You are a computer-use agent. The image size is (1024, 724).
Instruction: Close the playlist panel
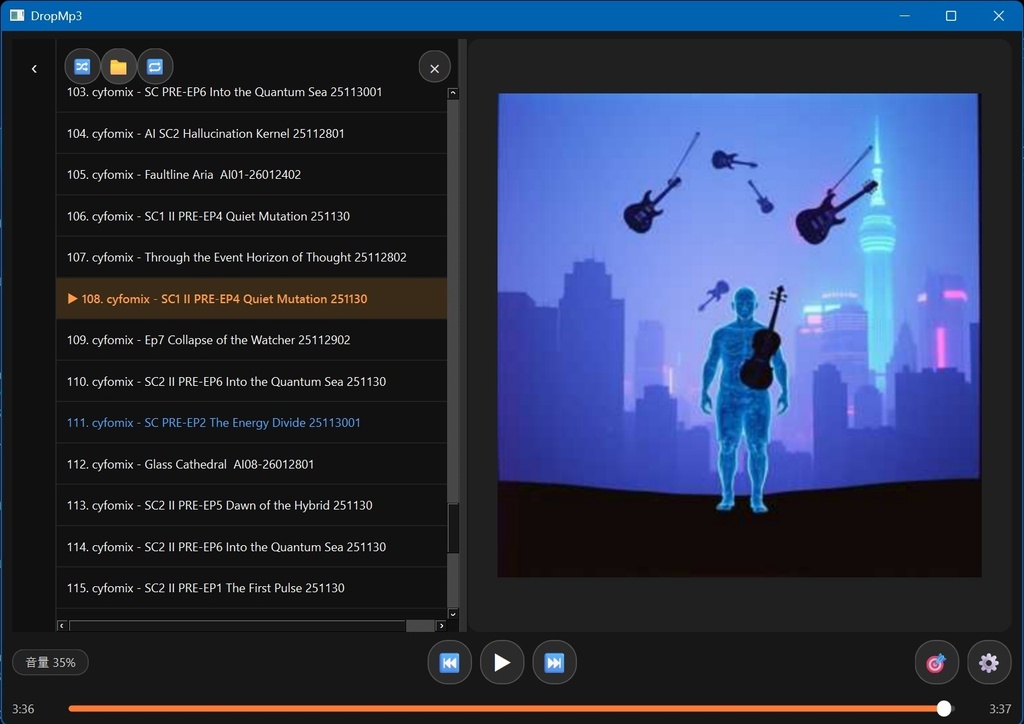pyautogui.click(x=434, y=67)
